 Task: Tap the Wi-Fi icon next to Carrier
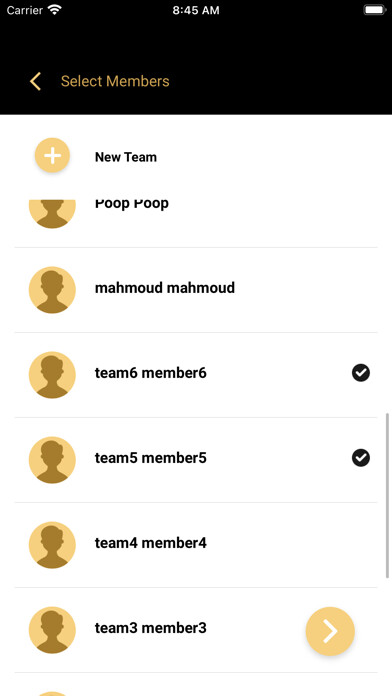[x=55, y=10]
